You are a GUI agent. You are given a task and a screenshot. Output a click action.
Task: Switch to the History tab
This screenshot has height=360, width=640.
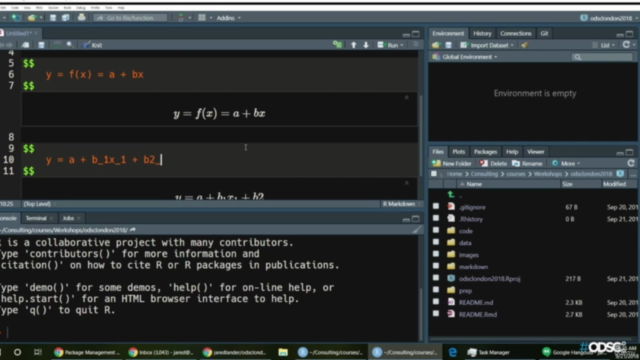[x=482, y=33]
